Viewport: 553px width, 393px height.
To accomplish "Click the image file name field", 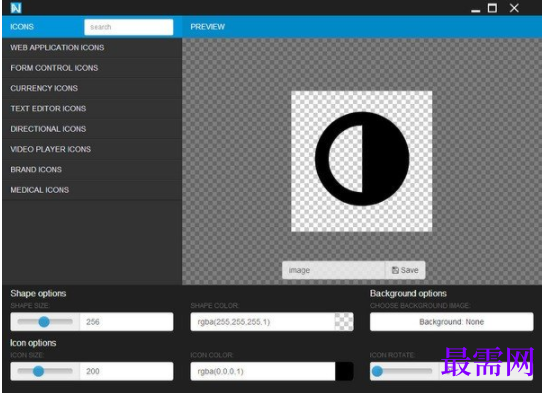I will (333, 270).
